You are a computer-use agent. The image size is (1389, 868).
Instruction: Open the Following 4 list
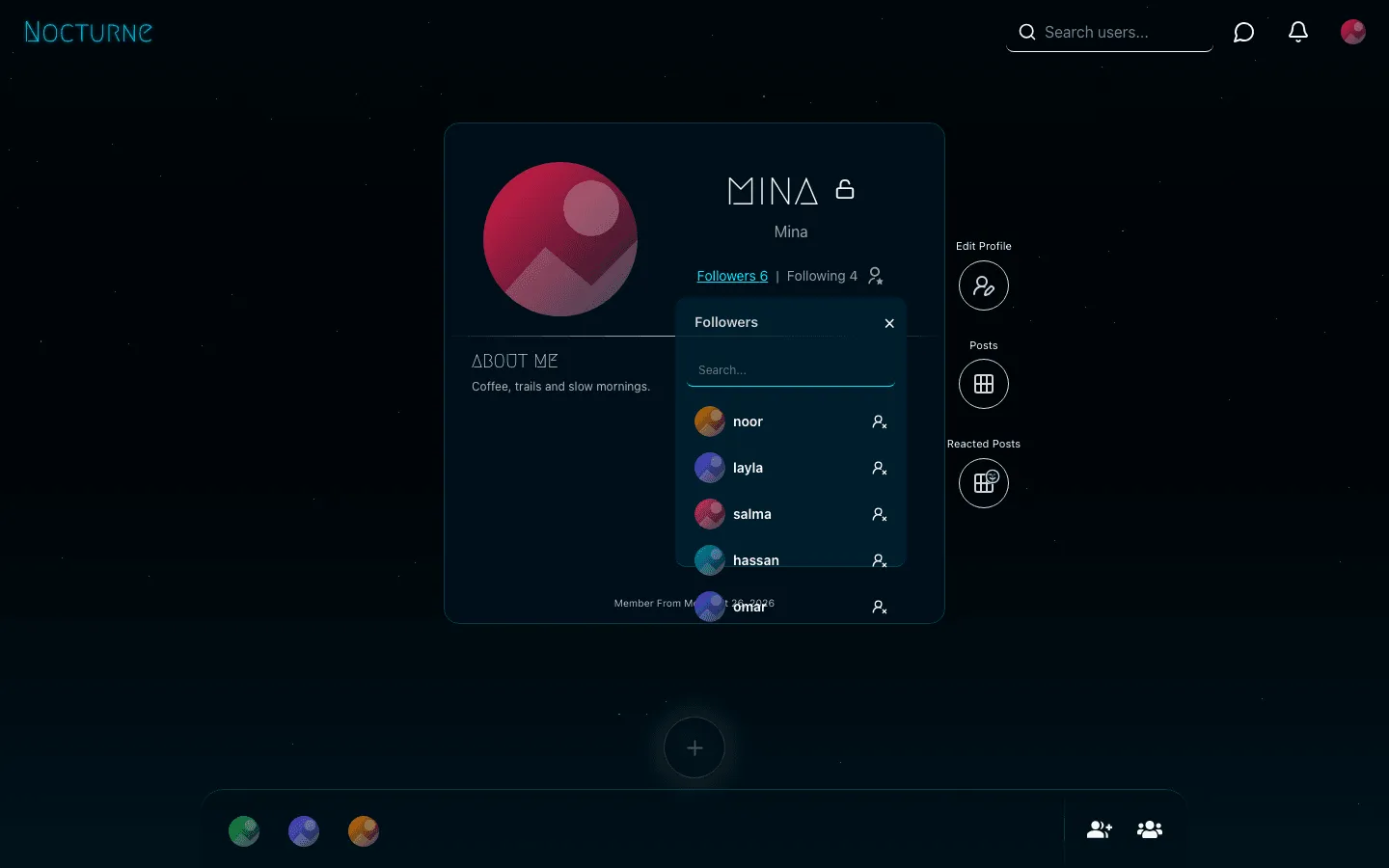[x=822, y=276]
